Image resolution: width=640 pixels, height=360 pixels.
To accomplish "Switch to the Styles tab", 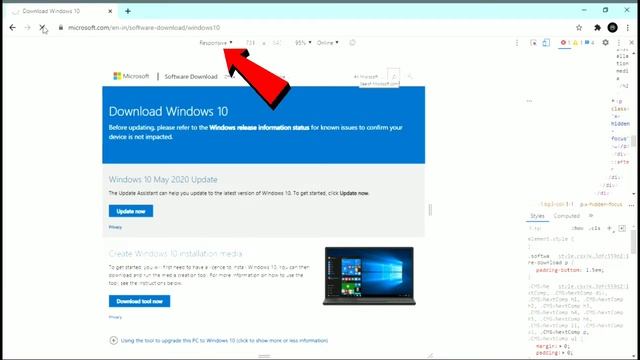I will tap(537, 216).
